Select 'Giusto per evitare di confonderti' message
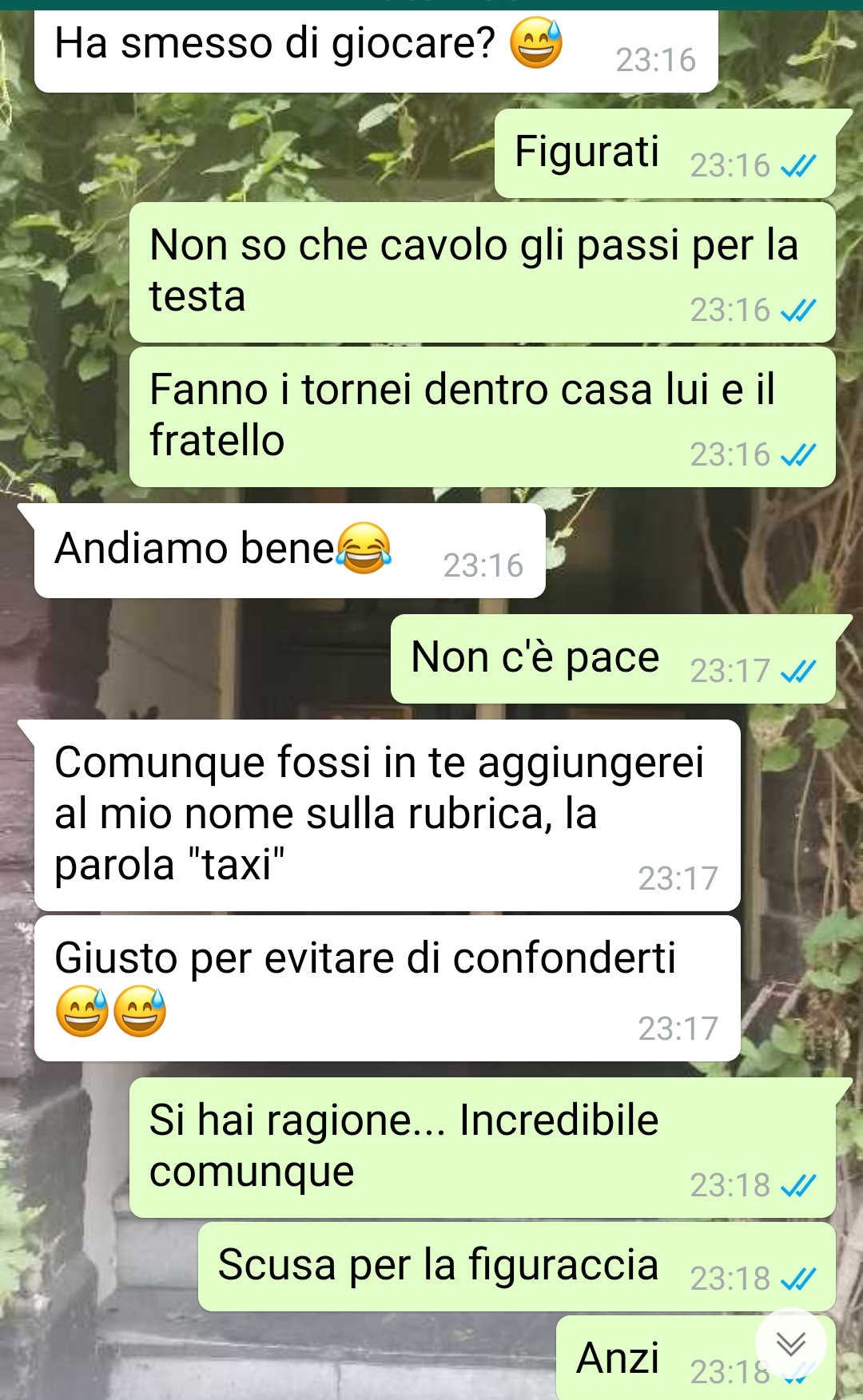Viewport: 863px width, 1400px height. [x=388, y=989]
